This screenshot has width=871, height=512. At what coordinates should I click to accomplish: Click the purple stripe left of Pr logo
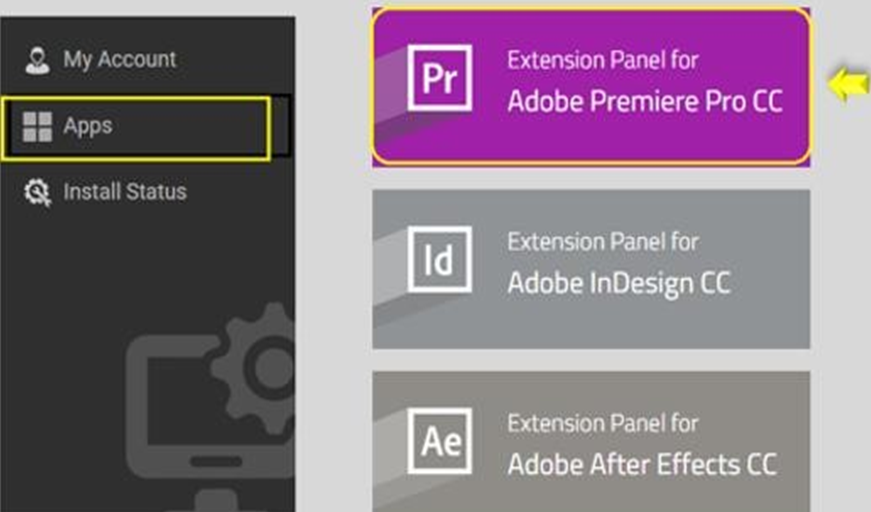[x=390, y=94]
